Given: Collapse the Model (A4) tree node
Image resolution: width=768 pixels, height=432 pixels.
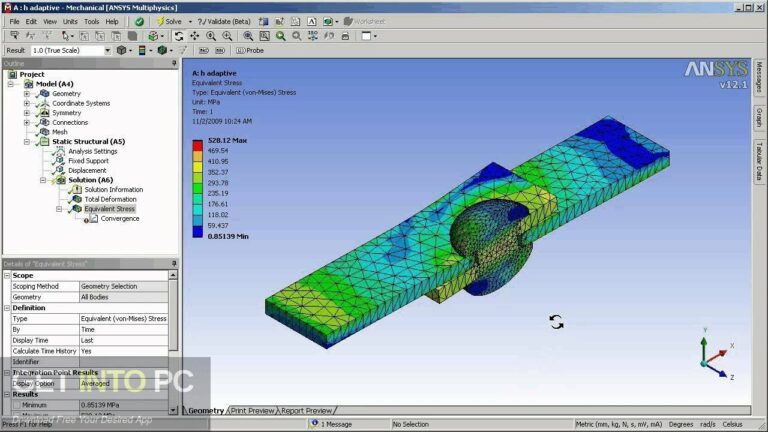Looking at the screenshot, I should point(11,84).
